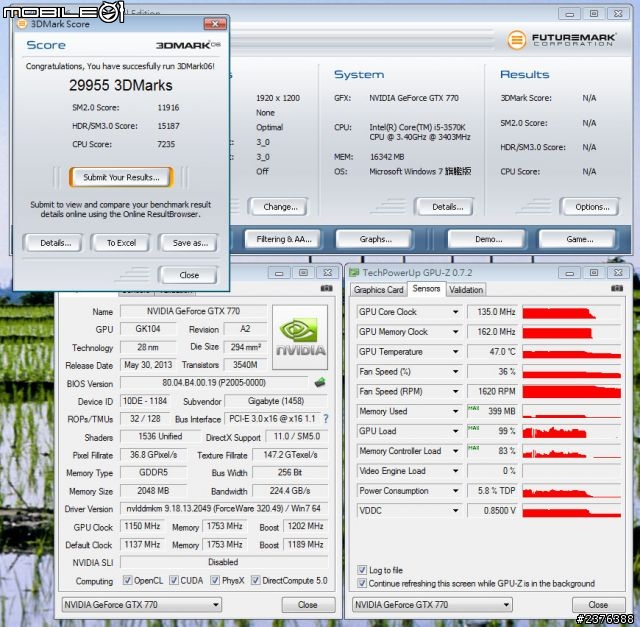The width and height of the screenshot is (640, 627).
Task: Click the camera icon in GPU-Z Graphics Card window
Action: point(326,288)
